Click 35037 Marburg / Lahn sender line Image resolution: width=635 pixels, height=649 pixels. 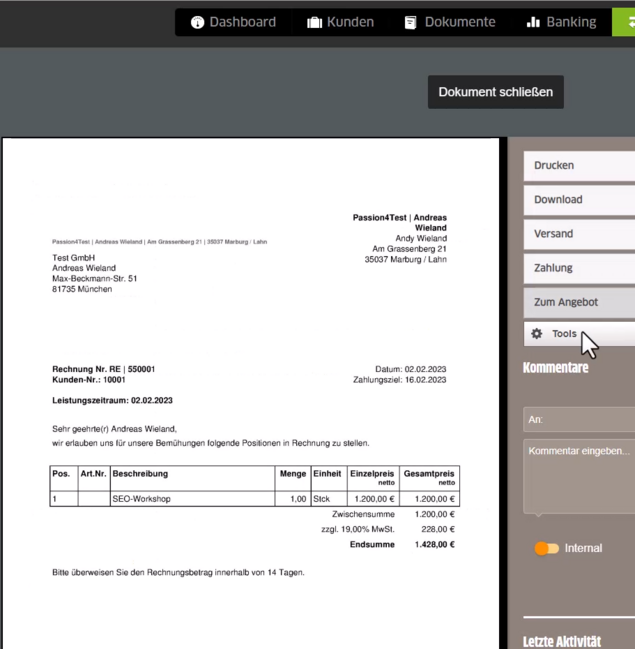(406, 260)
